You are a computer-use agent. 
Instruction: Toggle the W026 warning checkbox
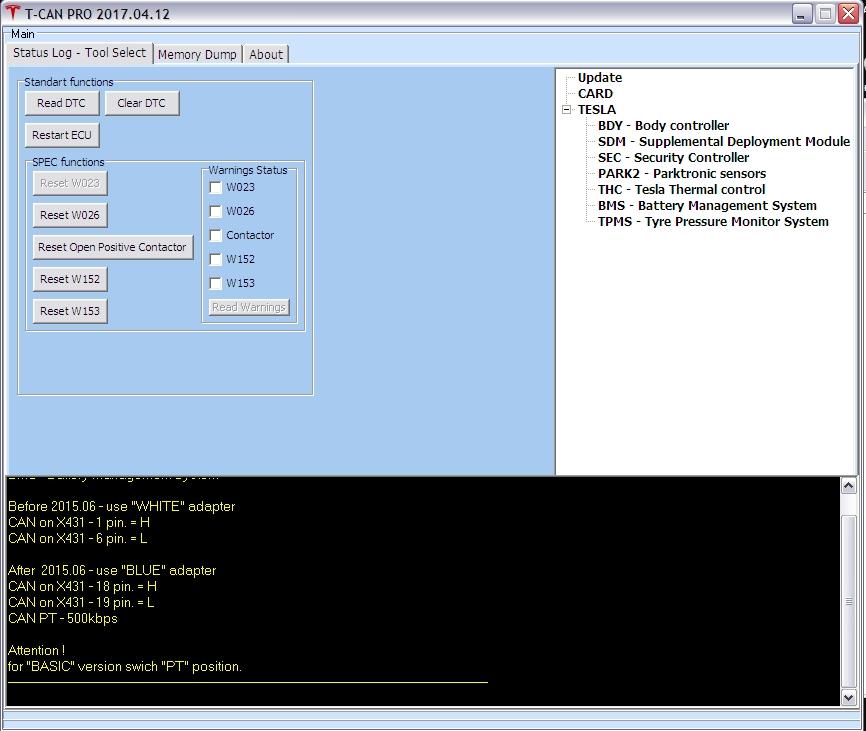[x=215, y=211]
